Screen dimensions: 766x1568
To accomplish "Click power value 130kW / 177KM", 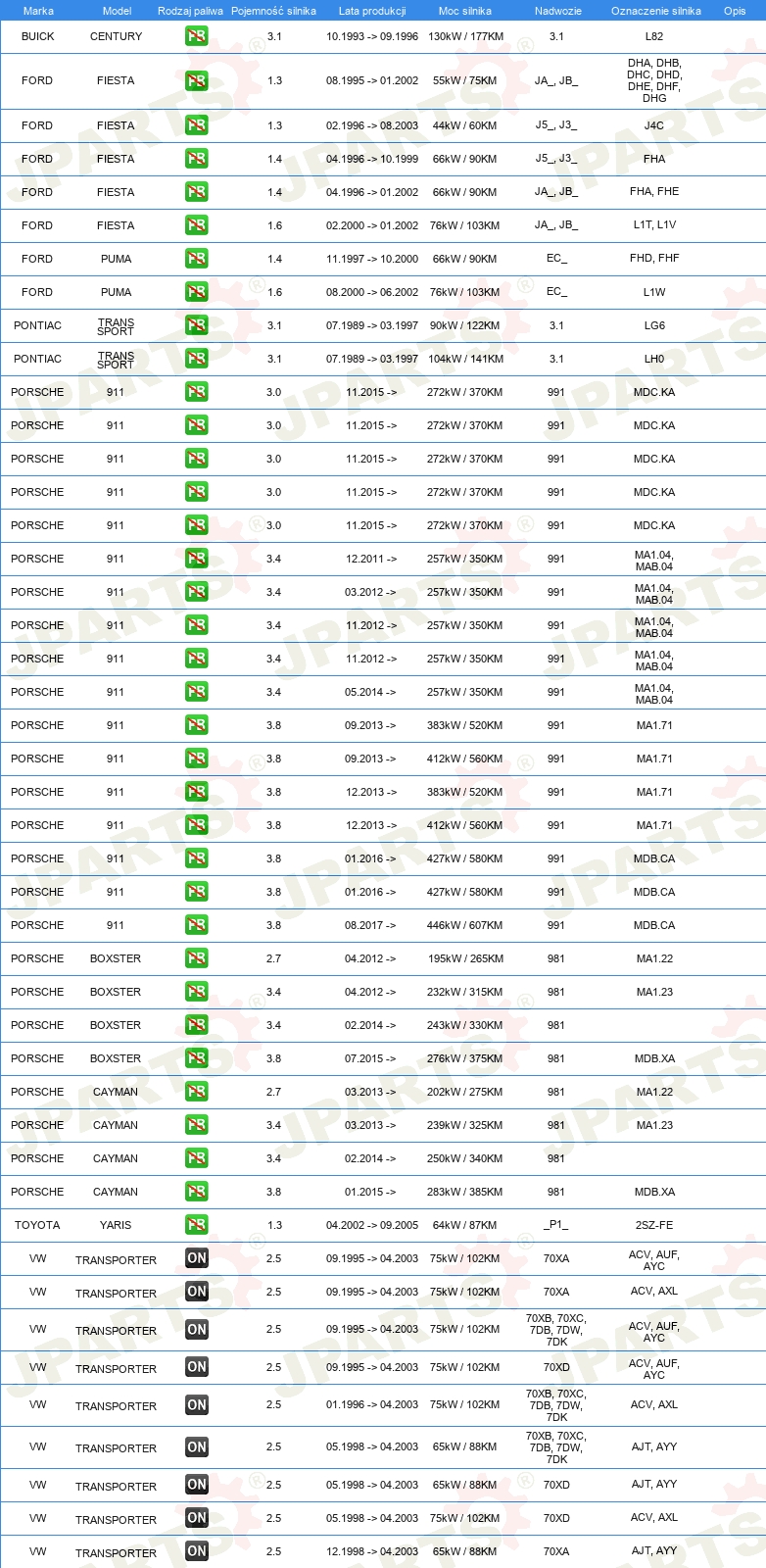I will click(x=465, y=36).
